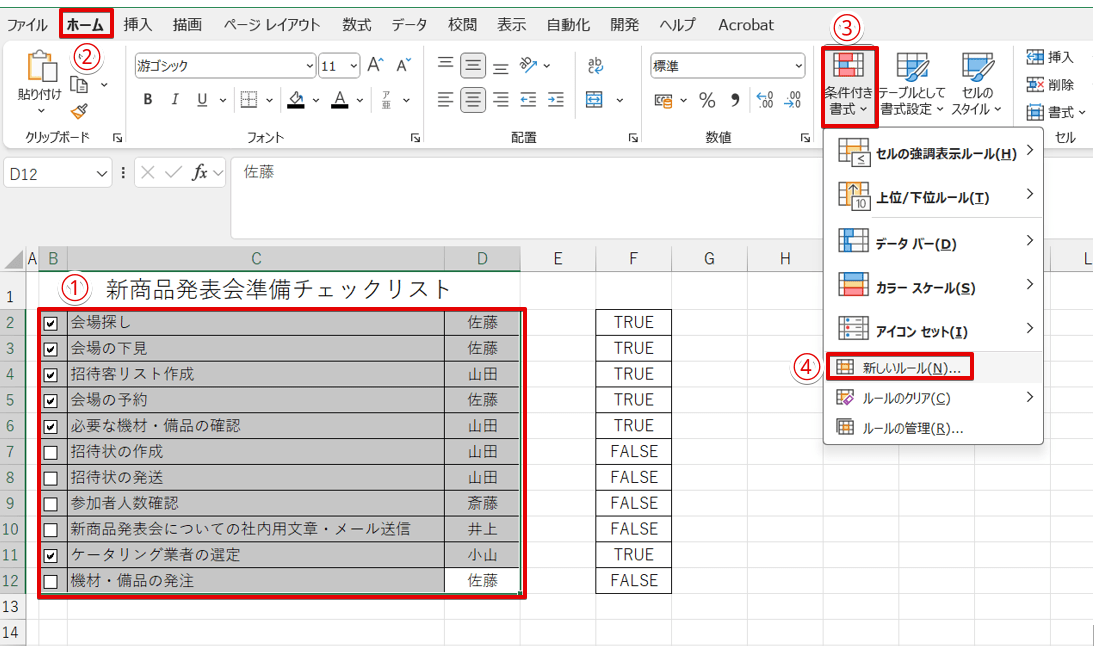The width and height of the screenshot is (1107, 646).
Task: Click the Accounting number format icon
Action: (664, 100)
